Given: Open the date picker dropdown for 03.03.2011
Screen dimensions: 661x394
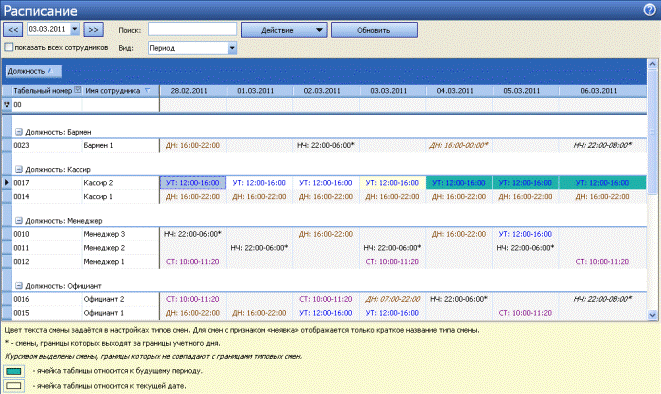Looking at the screenshot, I should 75,29.
